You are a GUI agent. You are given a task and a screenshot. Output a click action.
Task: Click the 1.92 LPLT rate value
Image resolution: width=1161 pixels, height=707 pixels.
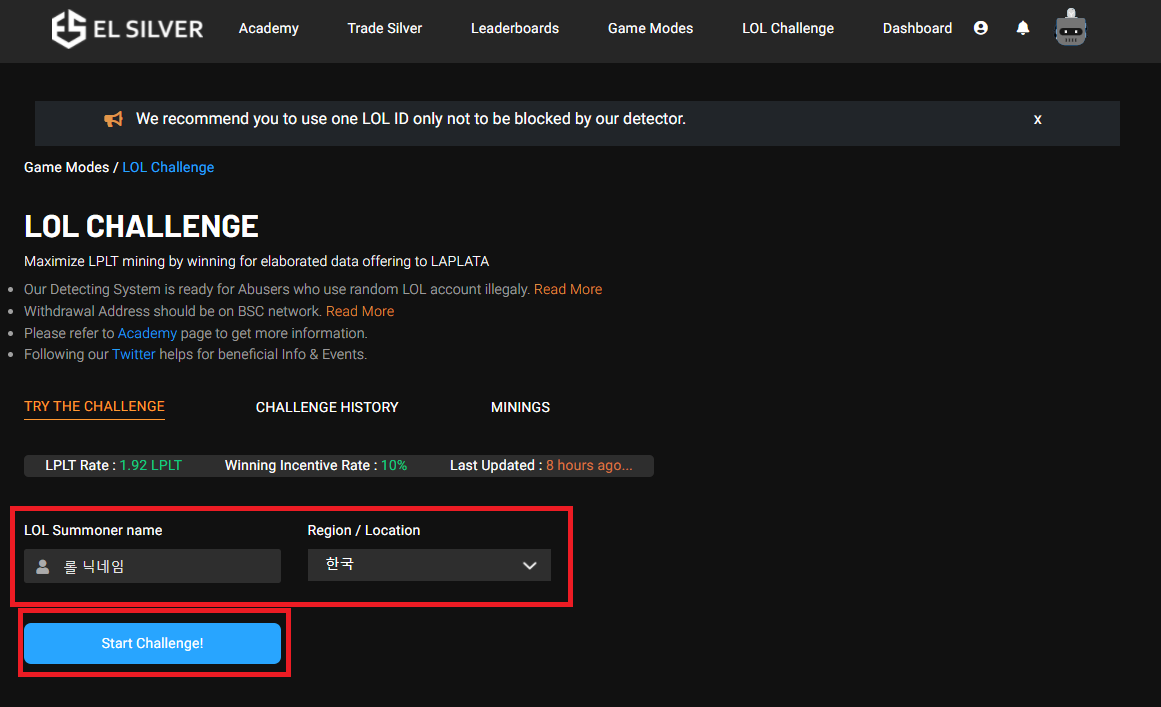[x=150, y=466]
